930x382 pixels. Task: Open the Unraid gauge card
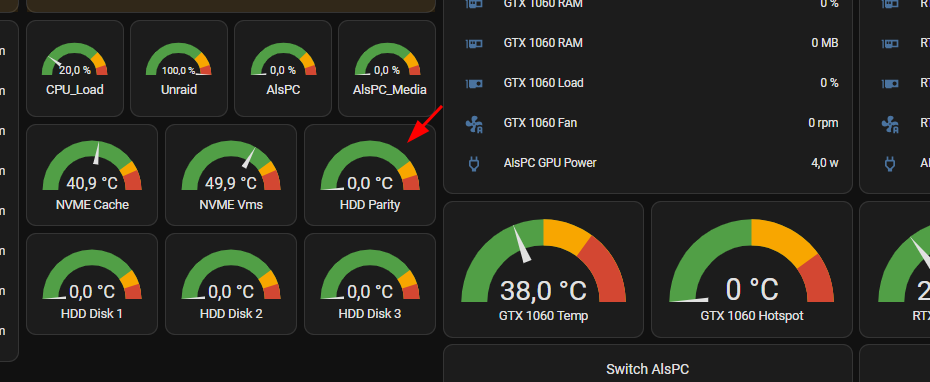point(179,68)
